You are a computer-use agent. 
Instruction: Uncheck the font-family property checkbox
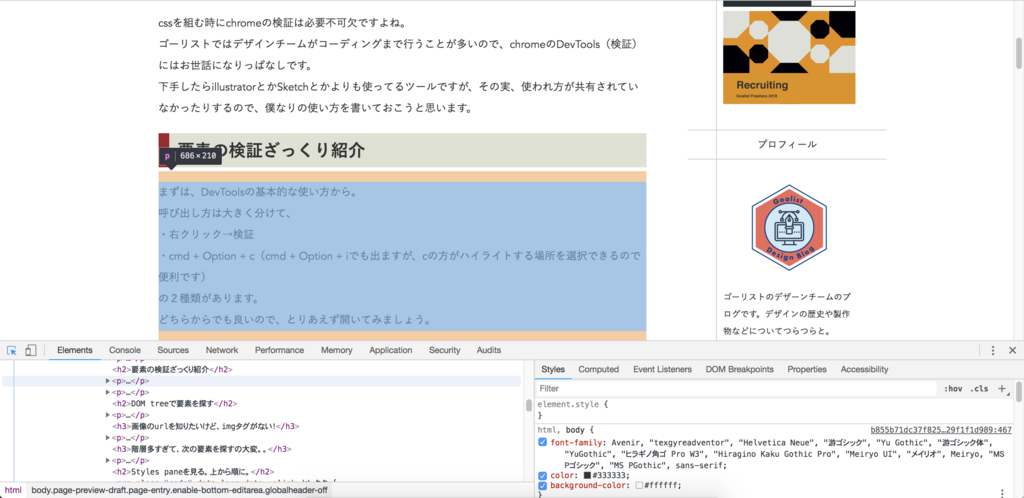(x=542, y=443)
